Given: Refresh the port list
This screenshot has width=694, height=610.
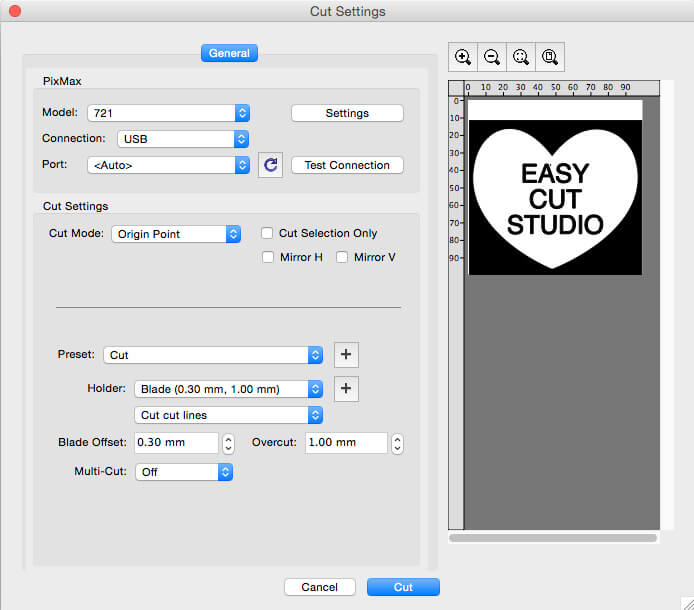Looking at the screenshot, I should click(270, 165).
